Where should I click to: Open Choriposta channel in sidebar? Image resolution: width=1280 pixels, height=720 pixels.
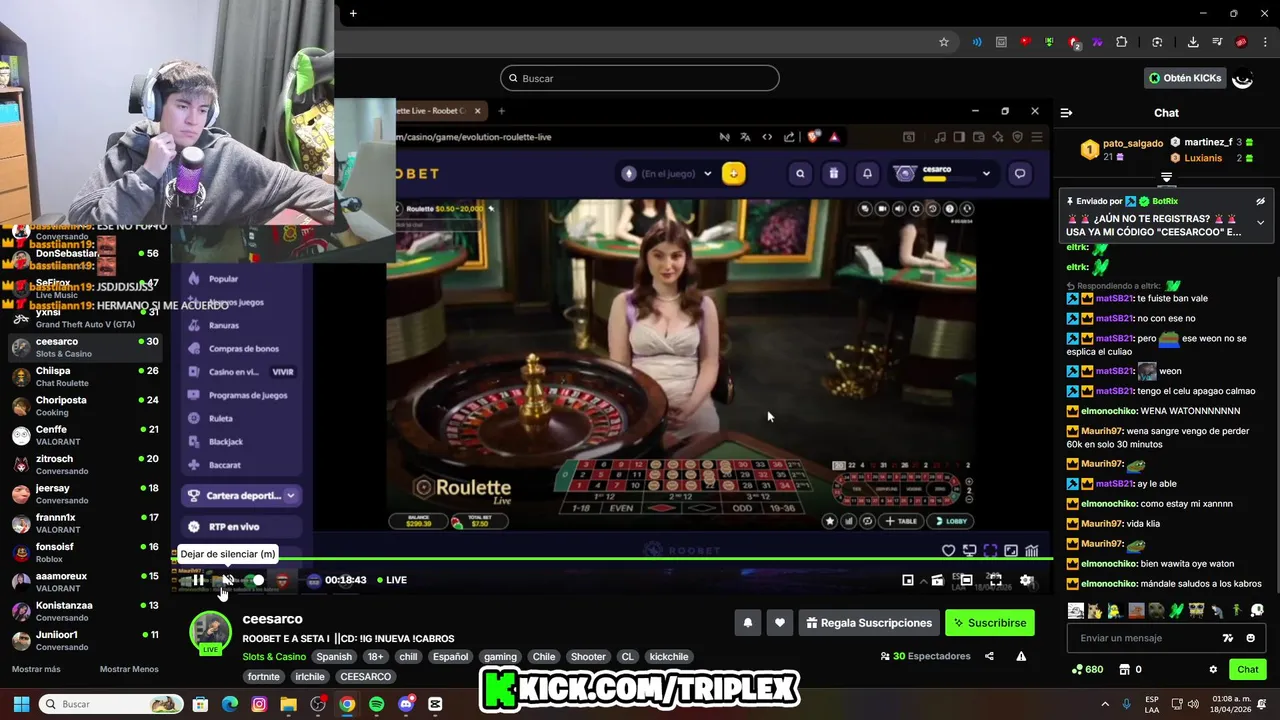[x=85, y=406]
